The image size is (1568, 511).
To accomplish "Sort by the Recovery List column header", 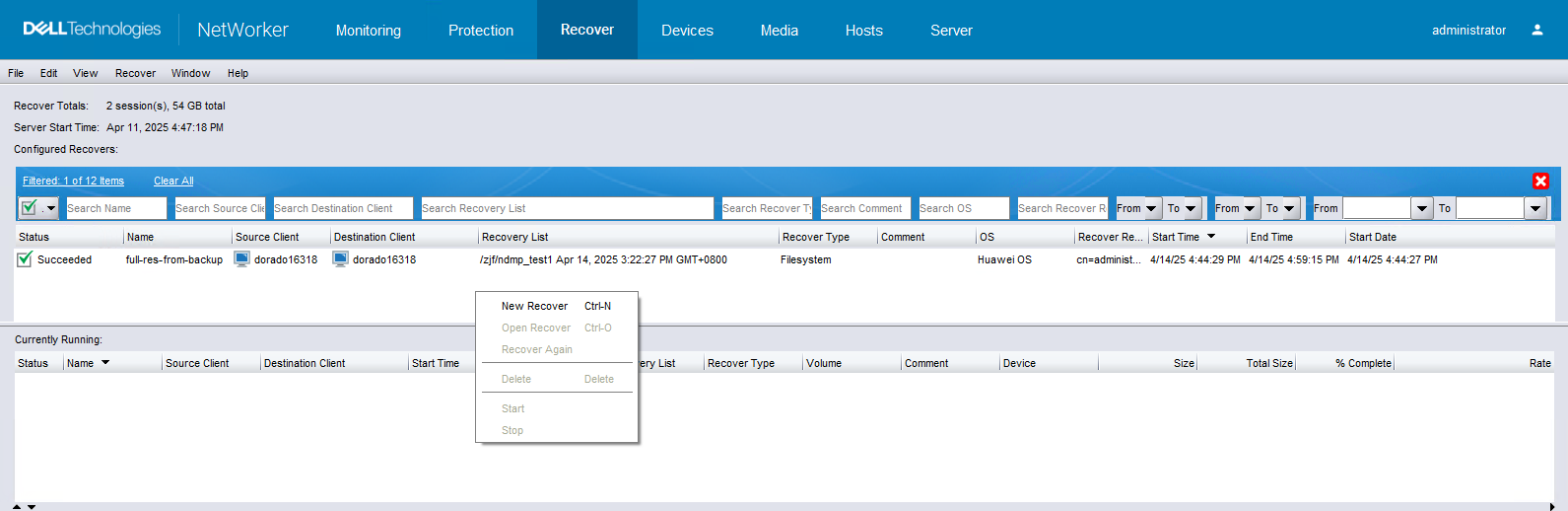I will (x=628, y=237).
